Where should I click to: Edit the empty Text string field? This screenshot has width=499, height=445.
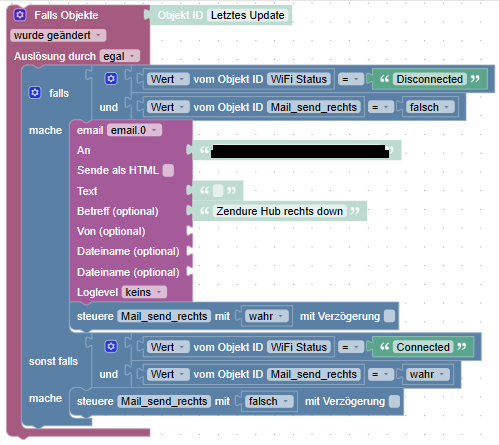click(218, 191)
